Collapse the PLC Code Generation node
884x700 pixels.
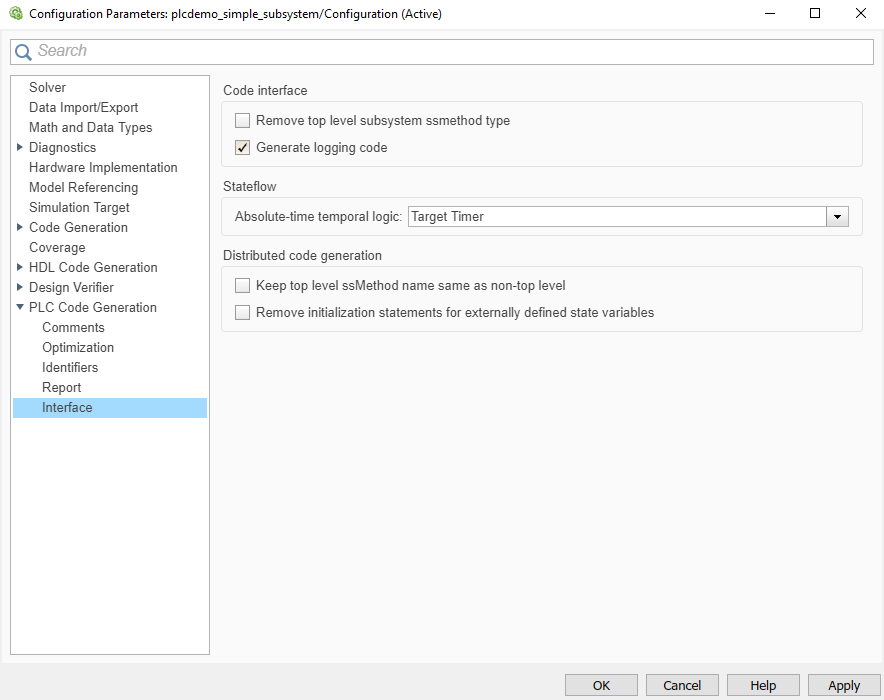(x=20, y=308)
